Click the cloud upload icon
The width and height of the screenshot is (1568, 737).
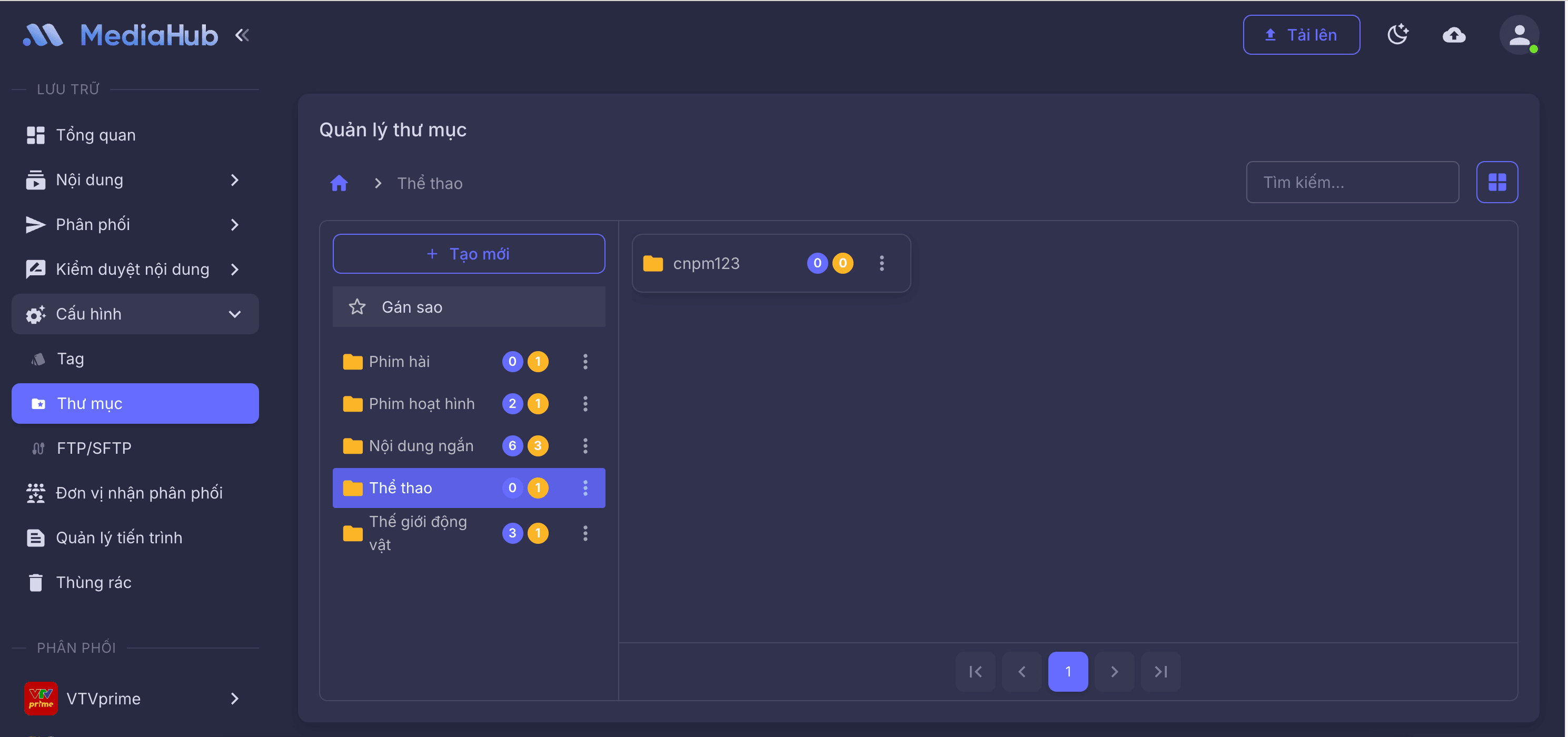tap(1454, 35)
